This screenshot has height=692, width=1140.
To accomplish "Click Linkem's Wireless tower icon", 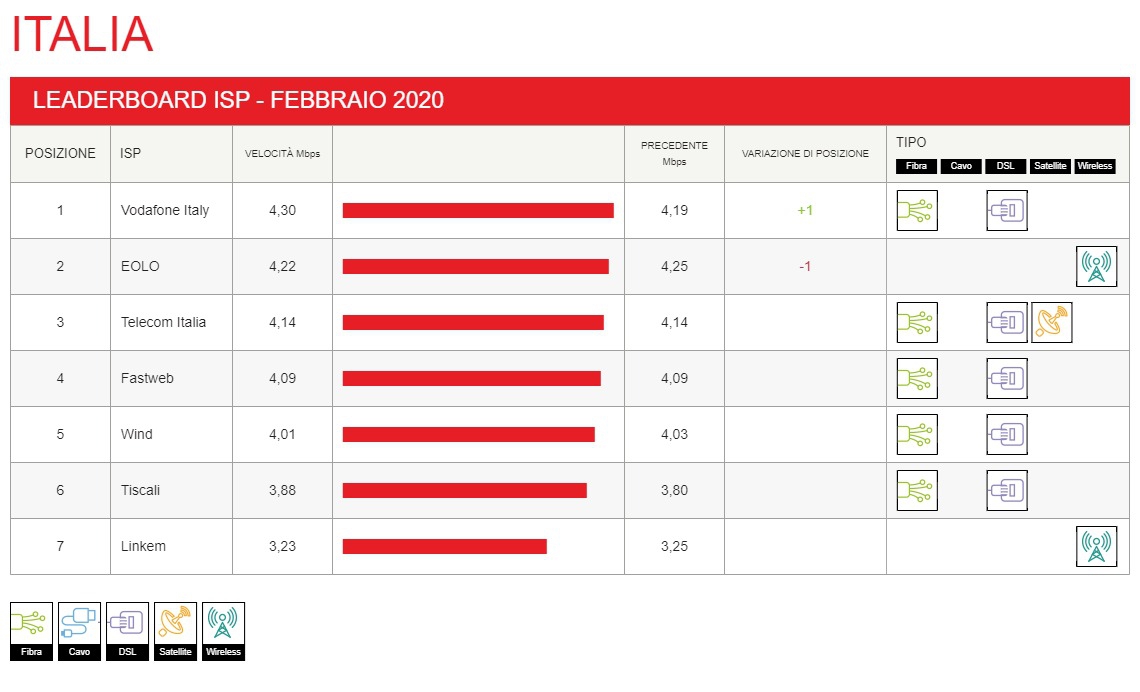I will pyautogui.click(x=1096, y=546).
